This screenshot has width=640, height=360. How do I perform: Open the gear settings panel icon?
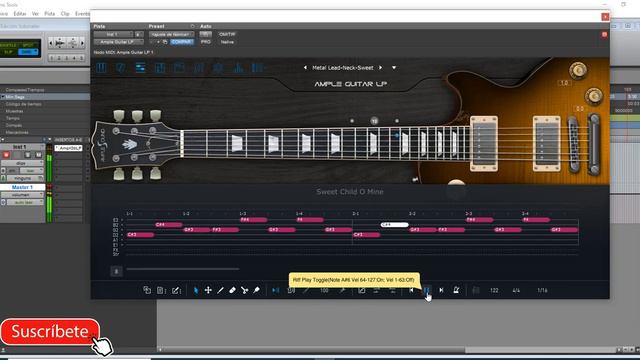pos(218,68)
